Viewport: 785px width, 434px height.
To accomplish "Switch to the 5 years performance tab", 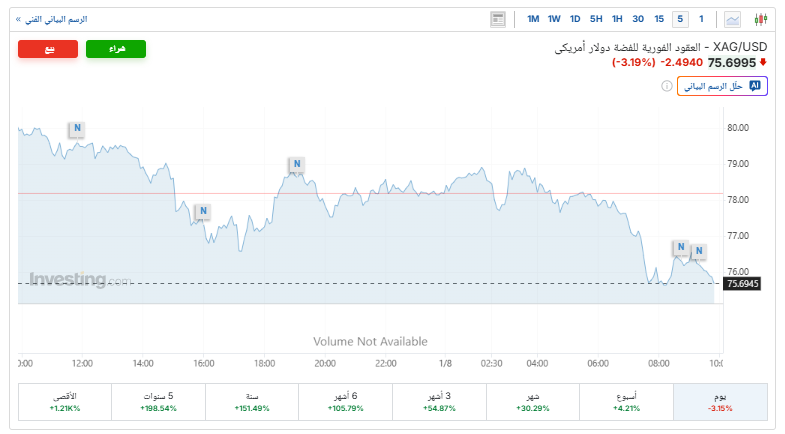I will coord(158,402).
